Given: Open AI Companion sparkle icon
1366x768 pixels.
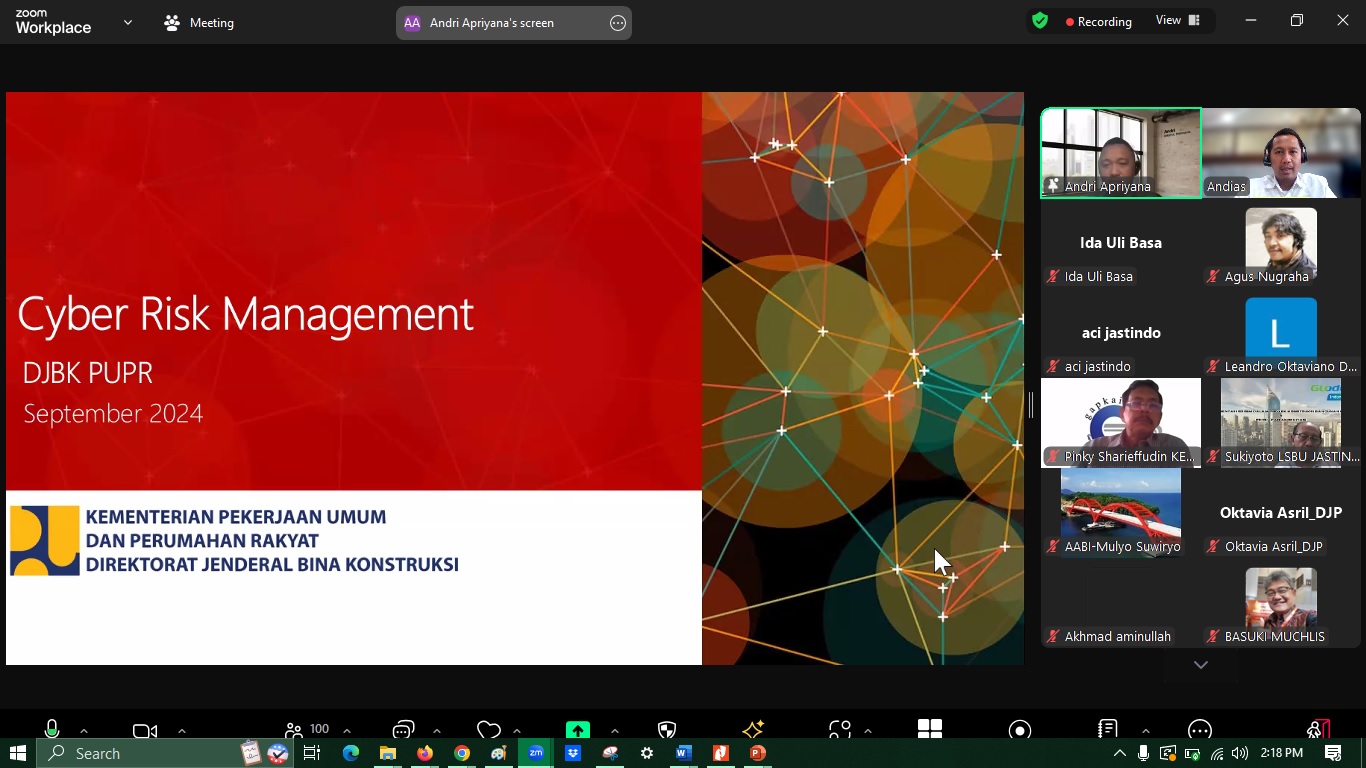Looking at the screenshot, I should pyautogui.click(x=754, y=729).
